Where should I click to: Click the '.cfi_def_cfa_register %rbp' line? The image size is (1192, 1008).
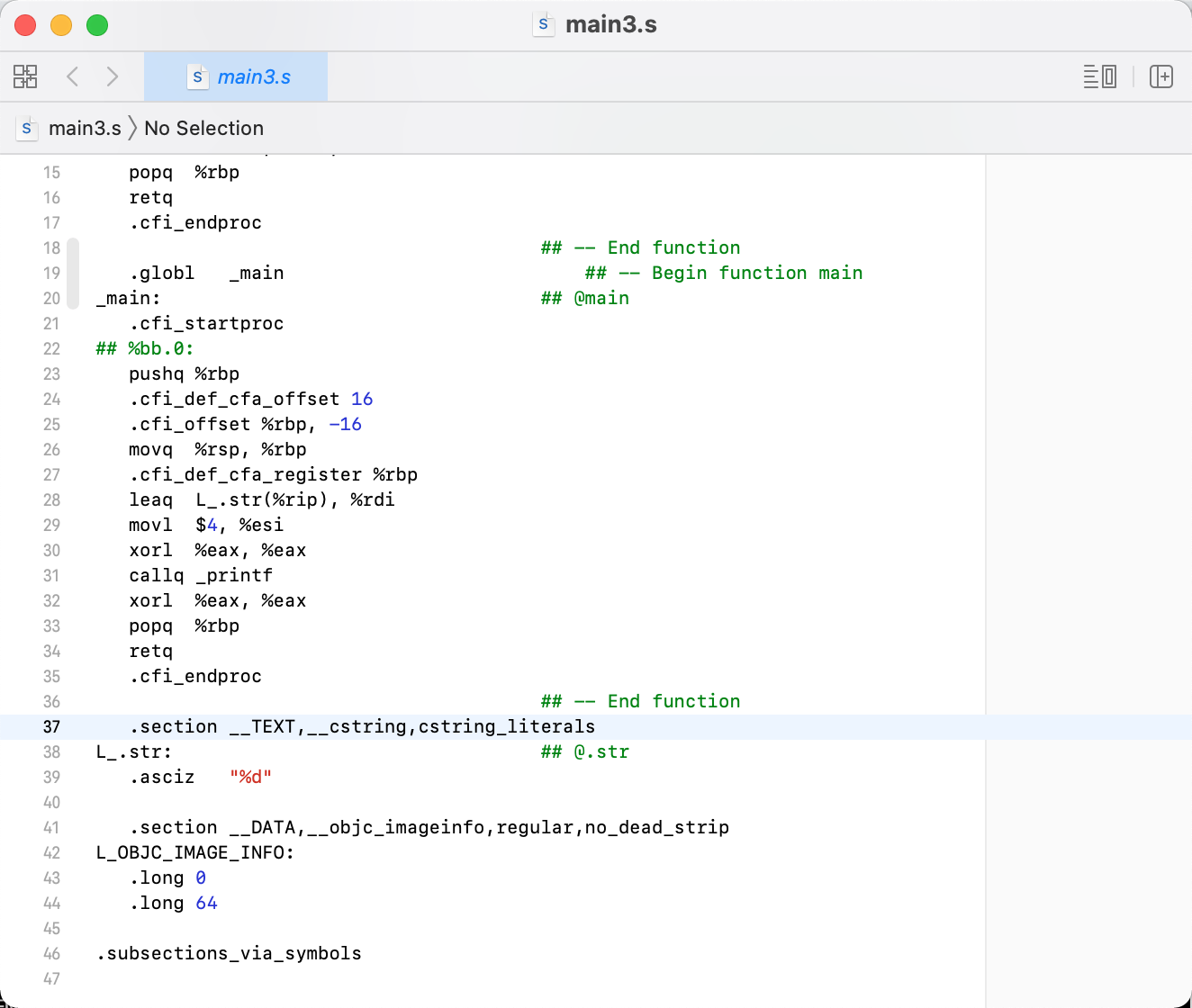pyautogui.click(x=274, y=474)
